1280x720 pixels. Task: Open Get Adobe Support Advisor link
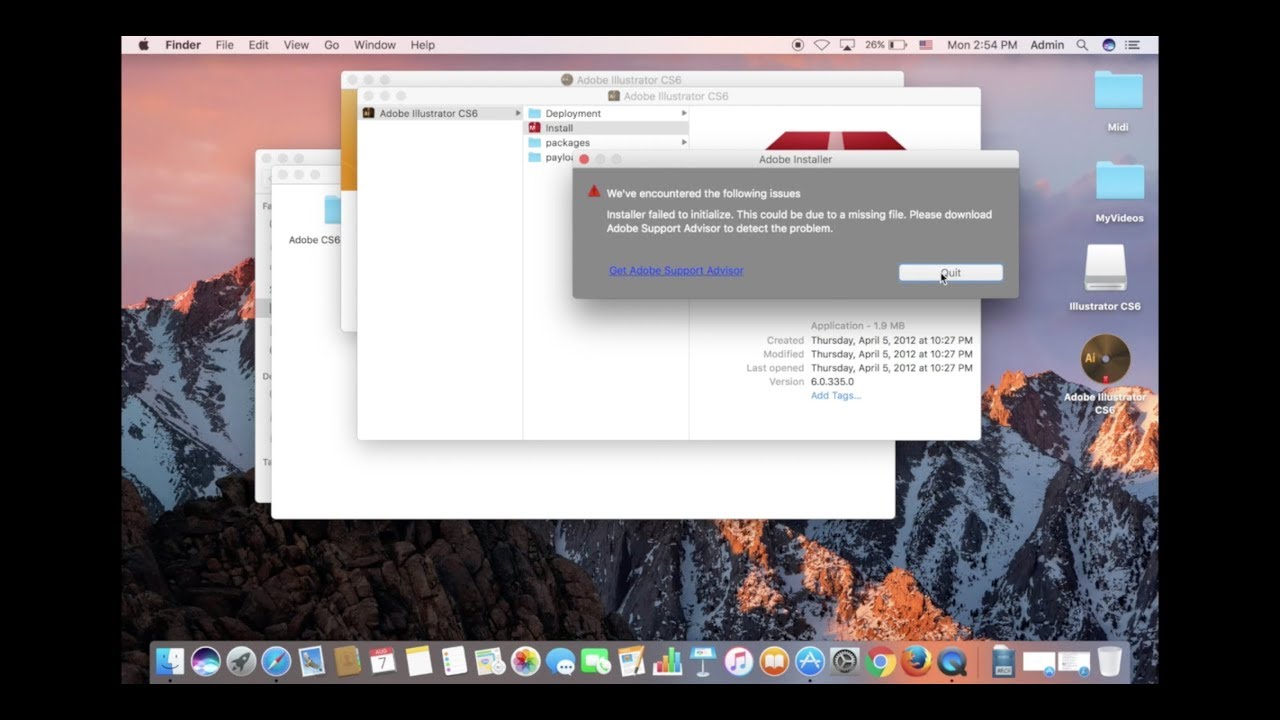(676, 270)
